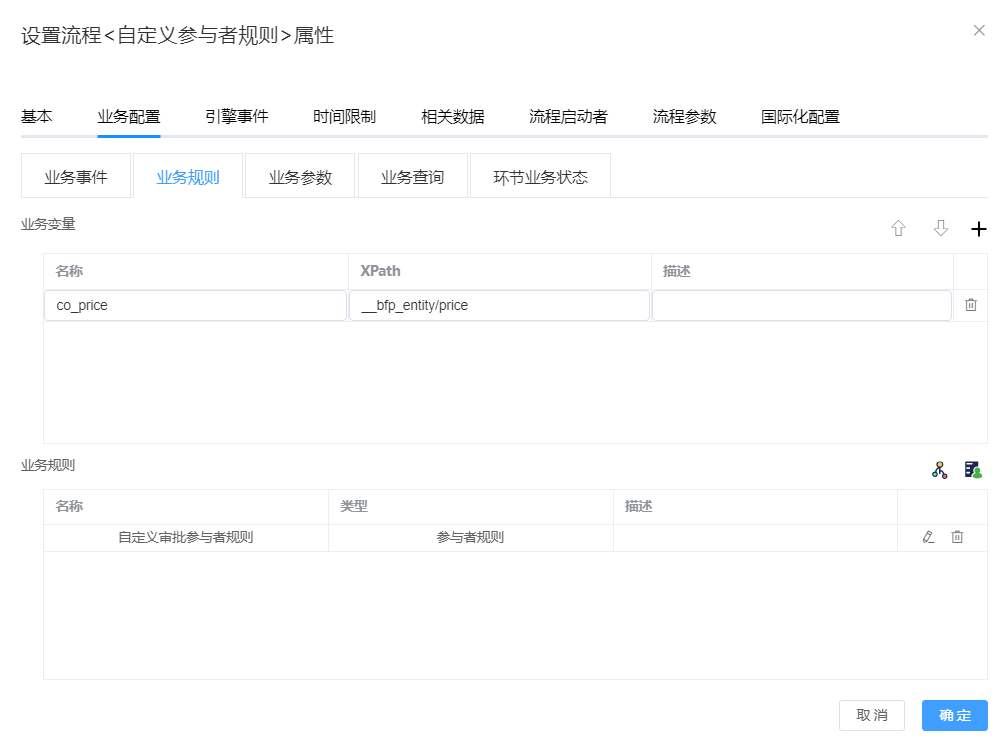This screenshot has width=1005, height=748.
Task: Edit the 自定义审批参与者规则 rule with pencil icon
Action: tap(928, 537)
